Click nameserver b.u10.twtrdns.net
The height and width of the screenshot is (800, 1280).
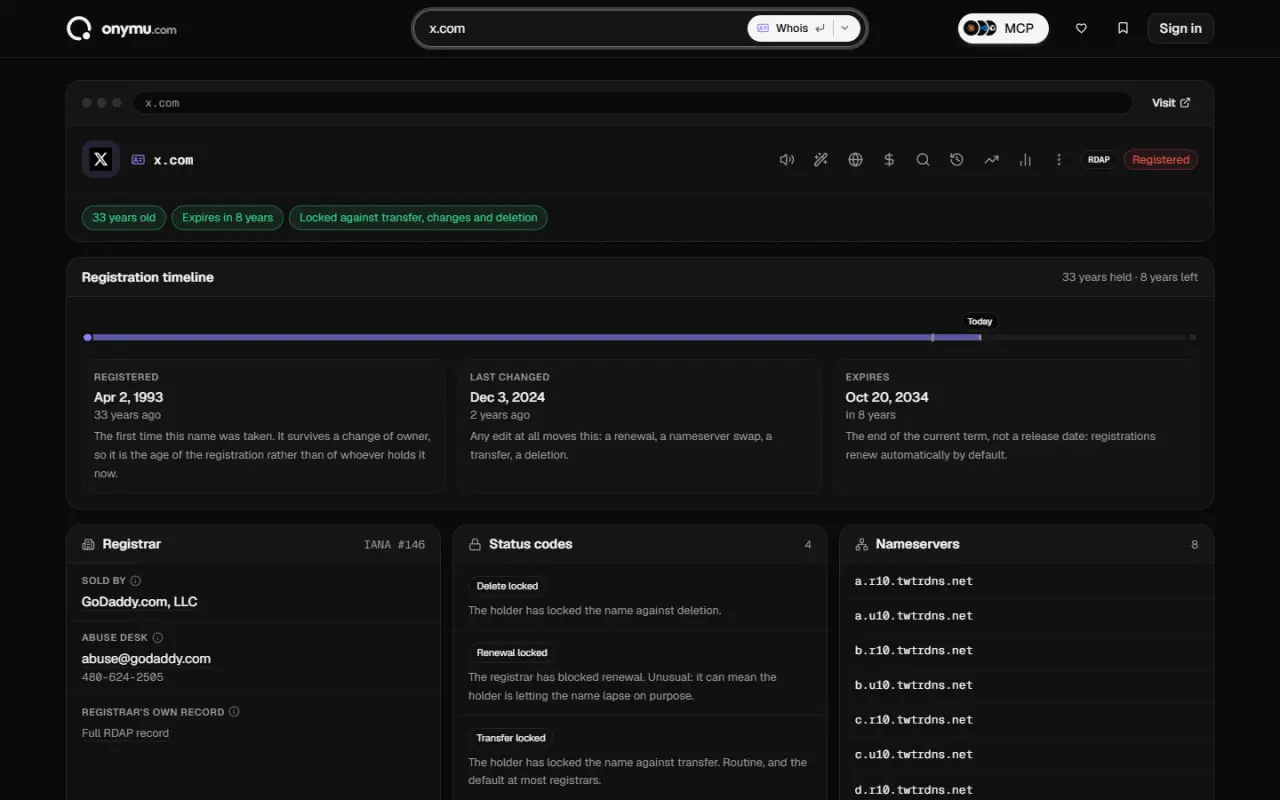(x=913, y=685)
